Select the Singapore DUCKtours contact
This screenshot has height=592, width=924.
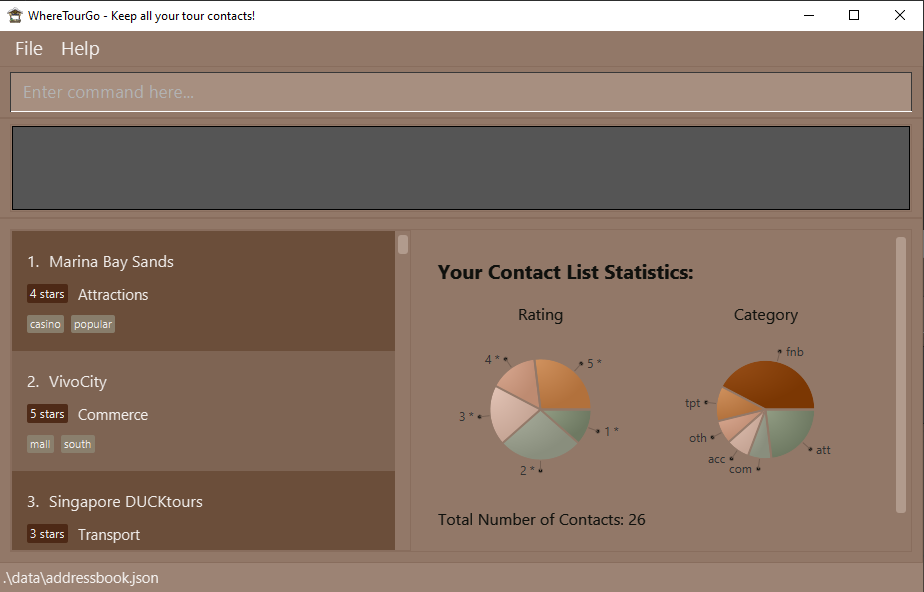pos(125,502)
